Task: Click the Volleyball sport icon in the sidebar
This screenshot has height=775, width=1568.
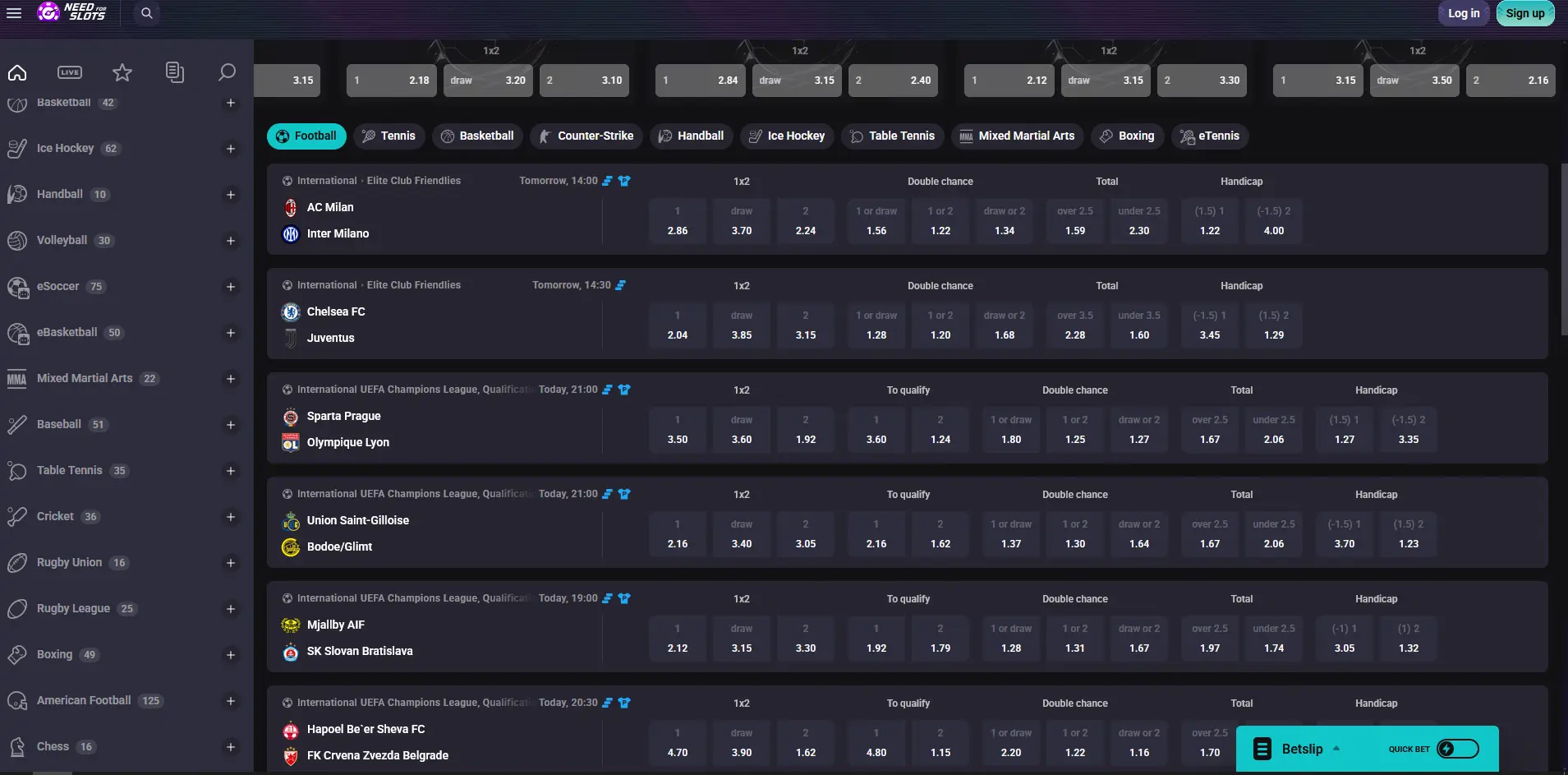Action: click(17, 241)
